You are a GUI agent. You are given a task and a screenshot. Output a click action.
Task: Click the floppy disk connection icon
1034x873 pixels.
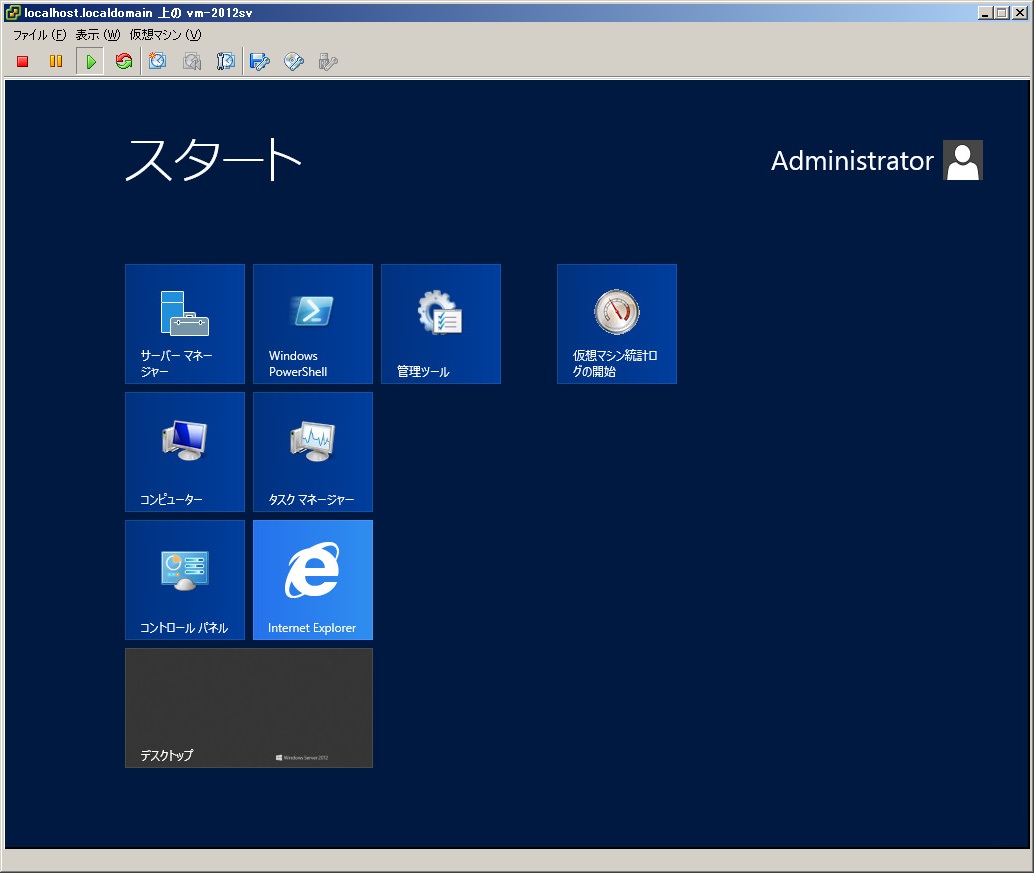click(x=260, y=61)
